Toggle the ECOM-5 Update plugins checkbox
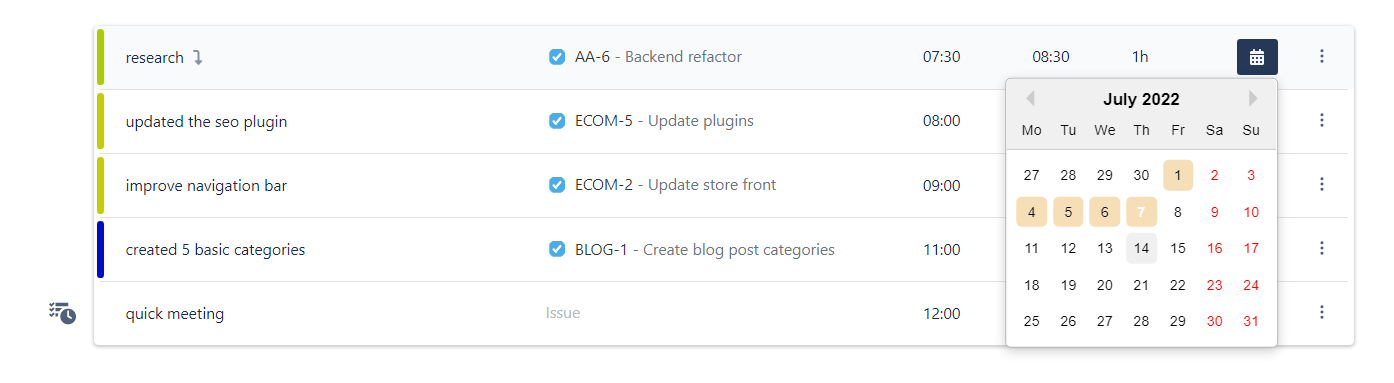The image size is (1394, 383). coord(557,121)
